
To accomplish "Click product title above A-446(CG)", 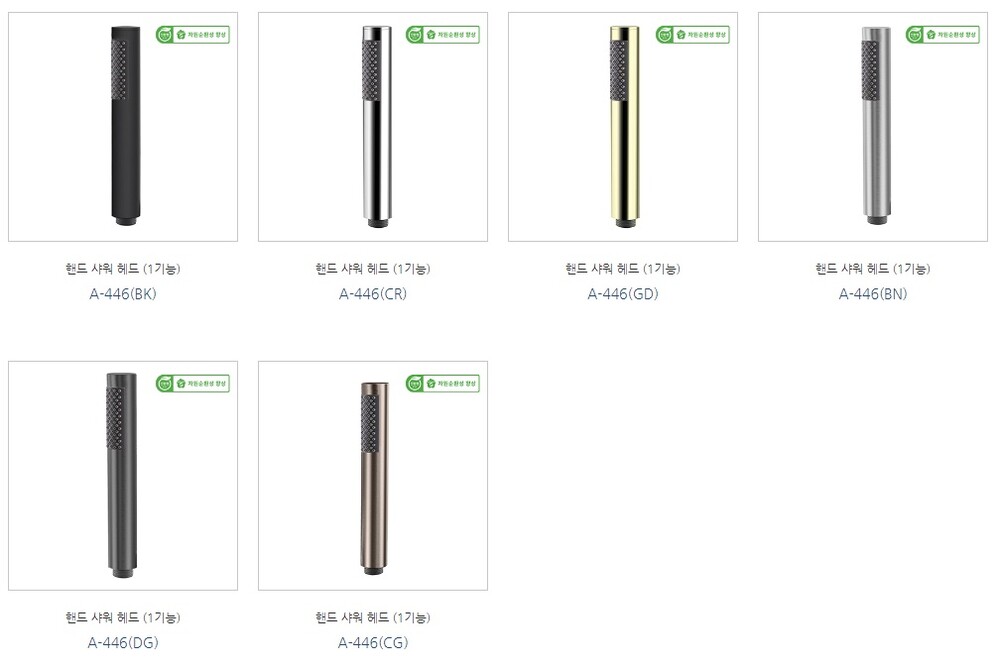I will click(x=372, y=617).
